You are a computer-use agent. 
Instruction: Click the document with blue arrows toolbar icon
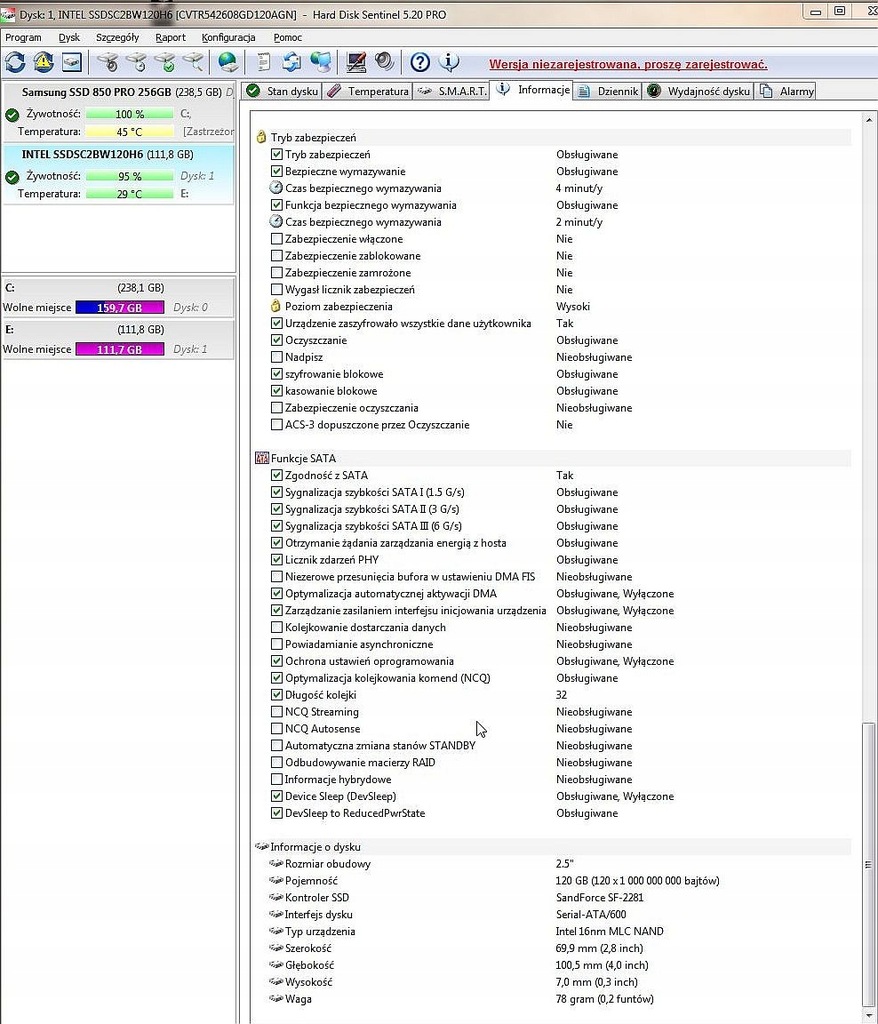coord(291,63)
